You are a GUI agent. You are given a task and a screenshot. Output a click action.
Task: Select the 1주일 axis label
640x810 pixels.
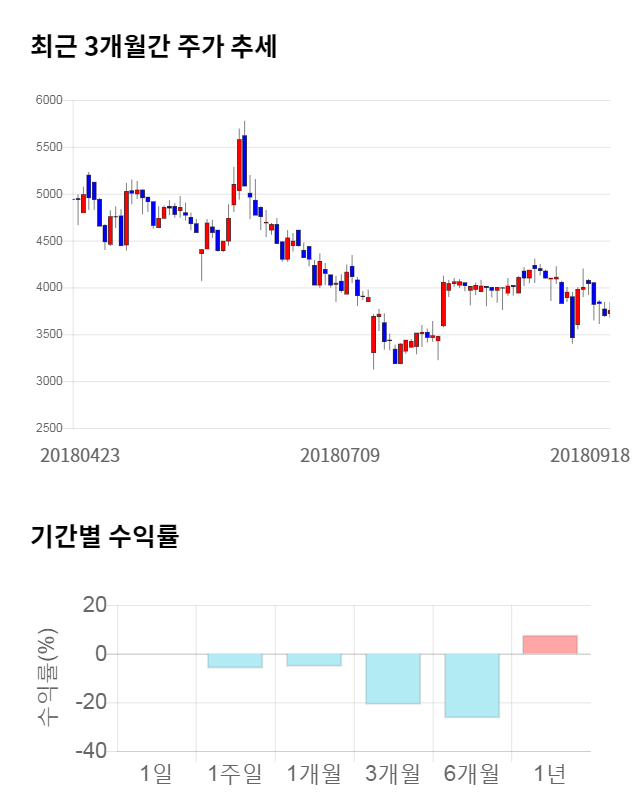235,773
